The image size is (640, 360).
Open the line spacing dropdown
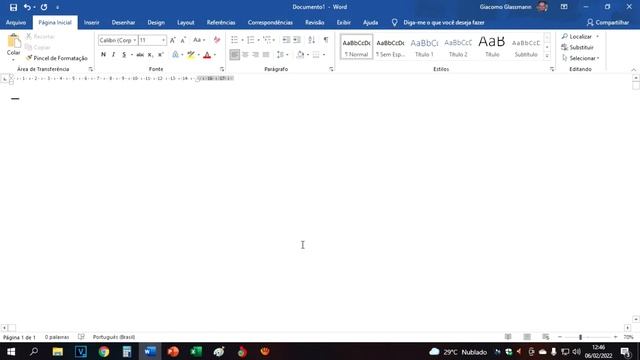click(282, 54)
